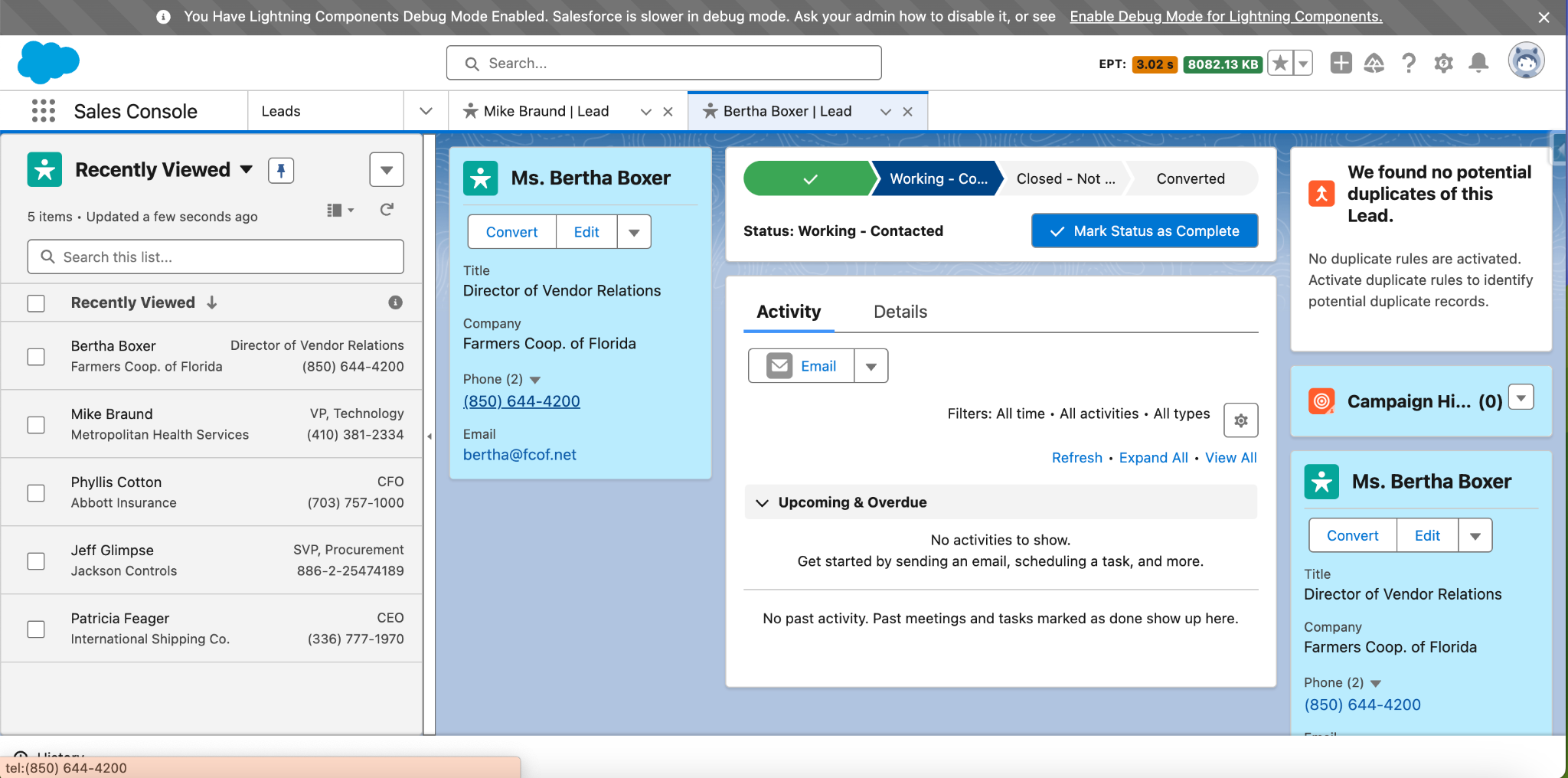Screen dimensions: 1568x778
Task: Open Phyllis Cotton lead from list
Action: click(116, 482)
